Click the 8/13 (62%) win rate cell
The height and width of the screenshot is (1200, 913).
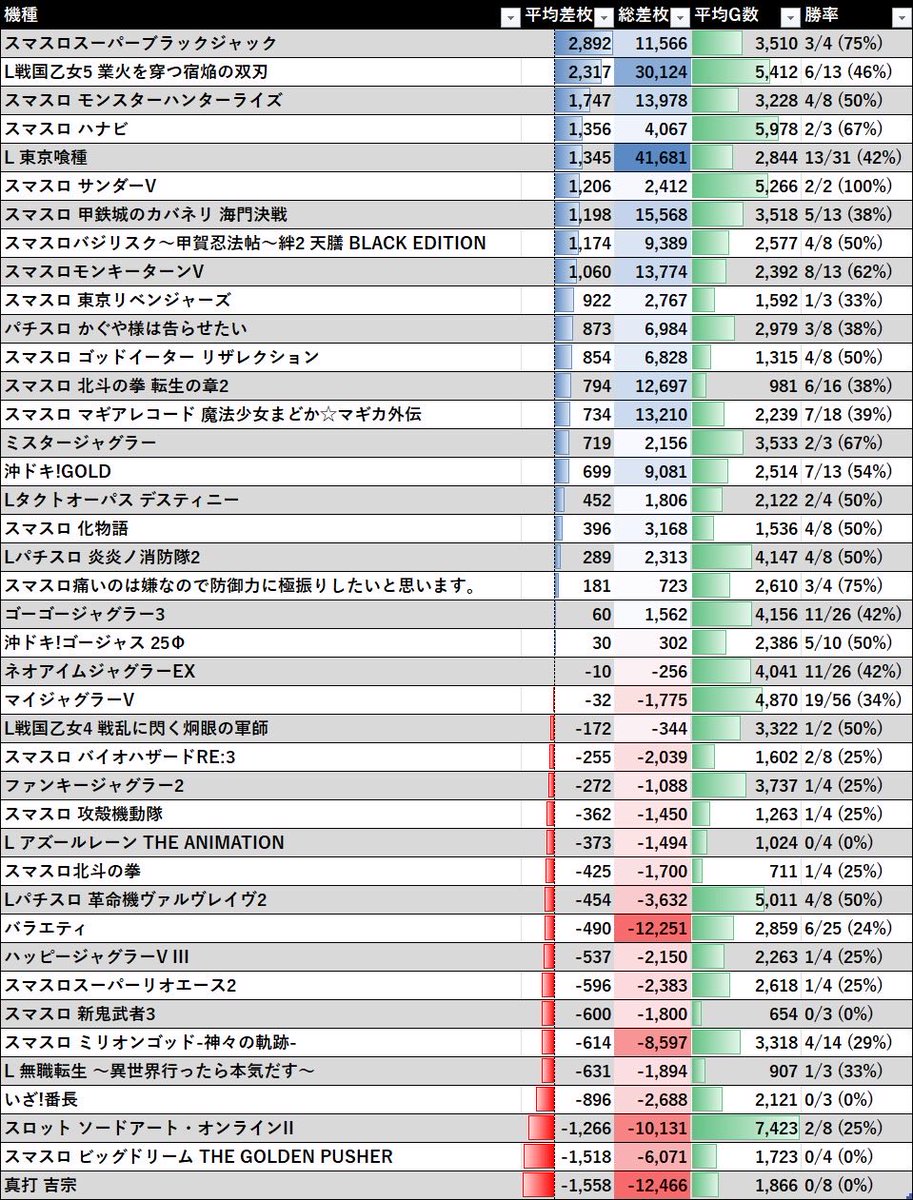(856, 272)
